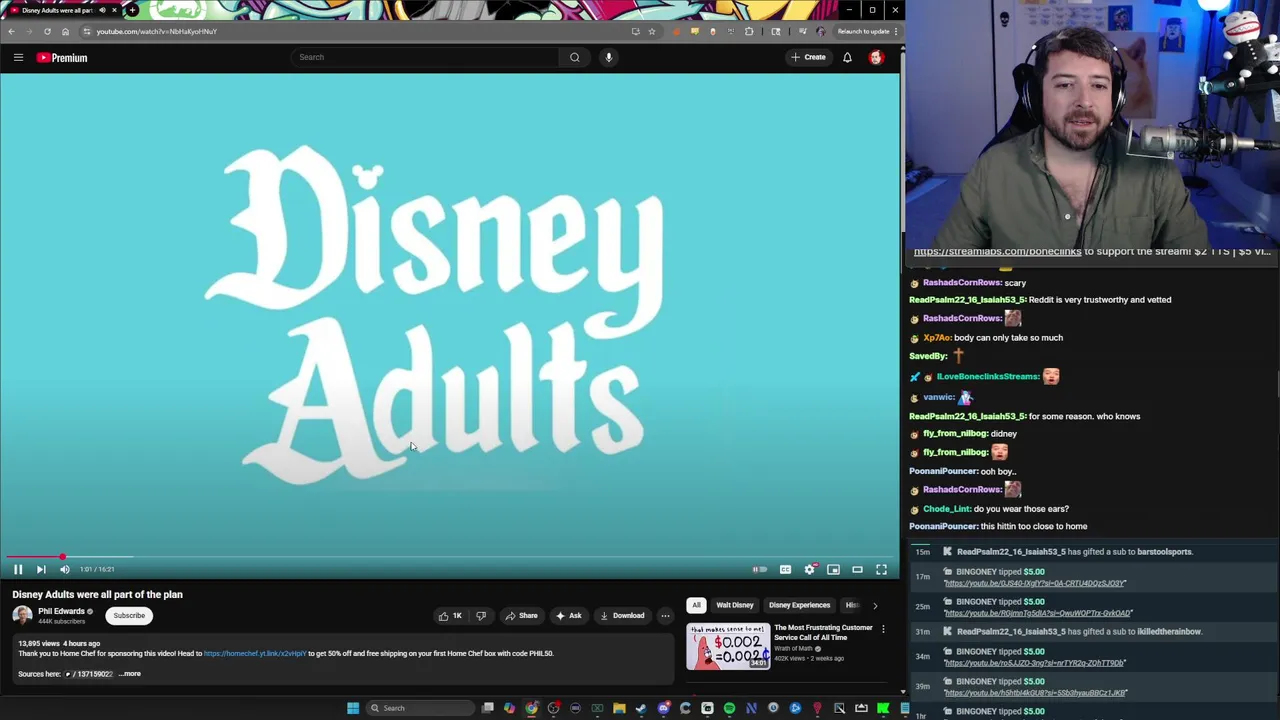This screenshot has width=1280, height=720.
Task: Toggle autoplay switch in player
Action: point(760,569)
